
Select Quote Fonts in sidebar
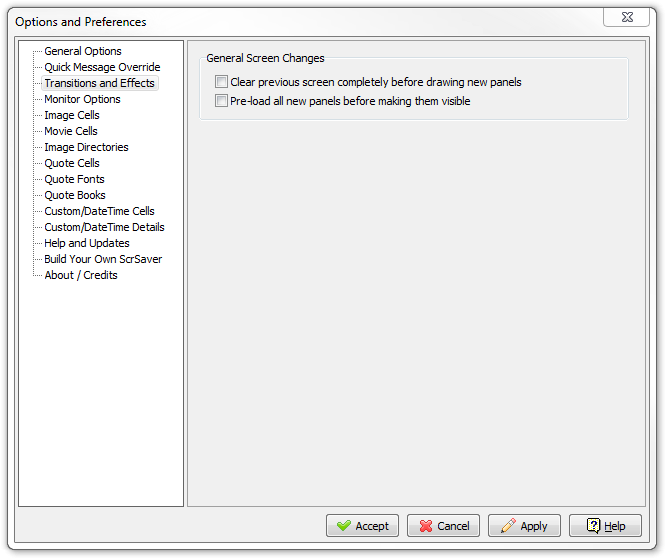coord(74,179)
